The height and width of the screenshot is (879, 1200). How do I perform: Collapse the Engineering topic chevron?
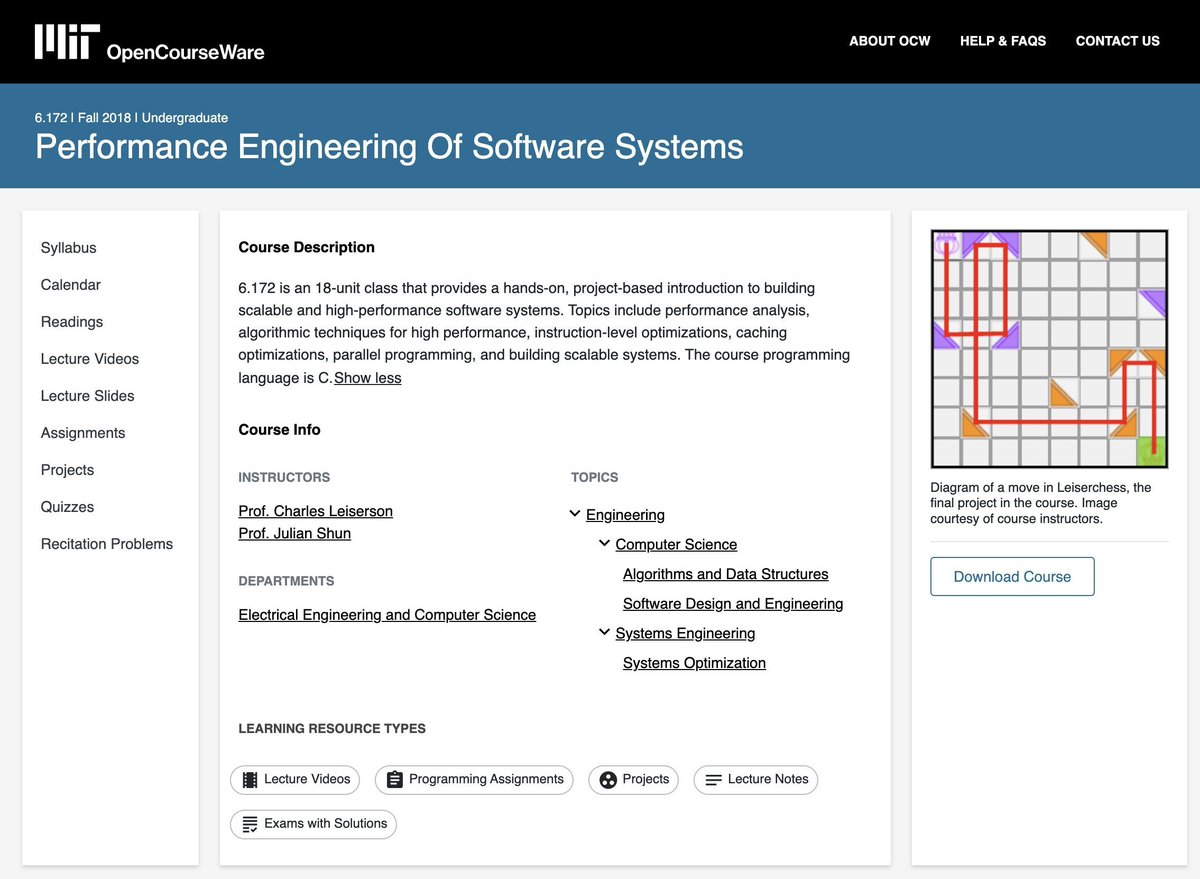[575, 514]
